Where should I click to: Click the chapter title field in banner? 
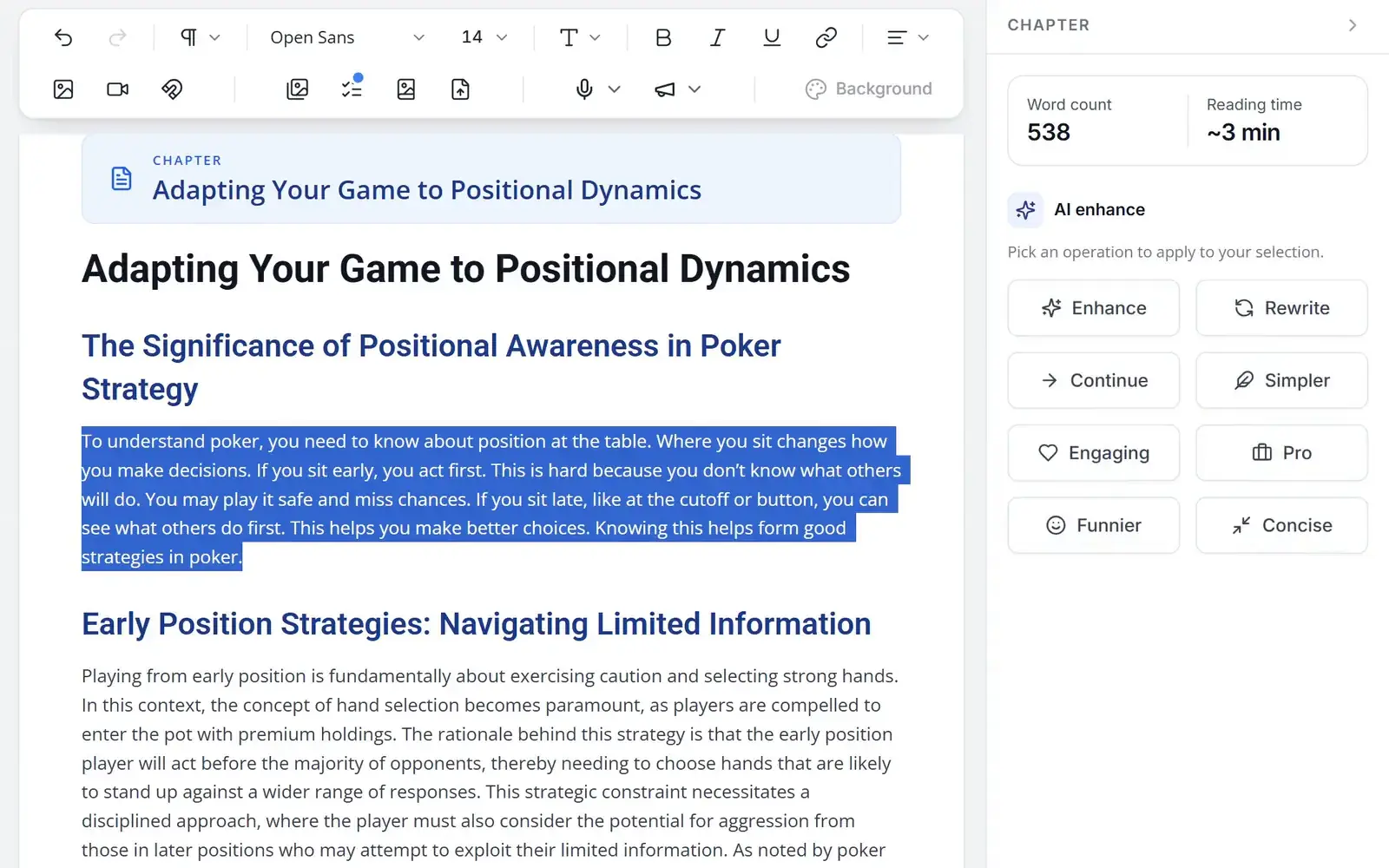[x=427, y=190]
